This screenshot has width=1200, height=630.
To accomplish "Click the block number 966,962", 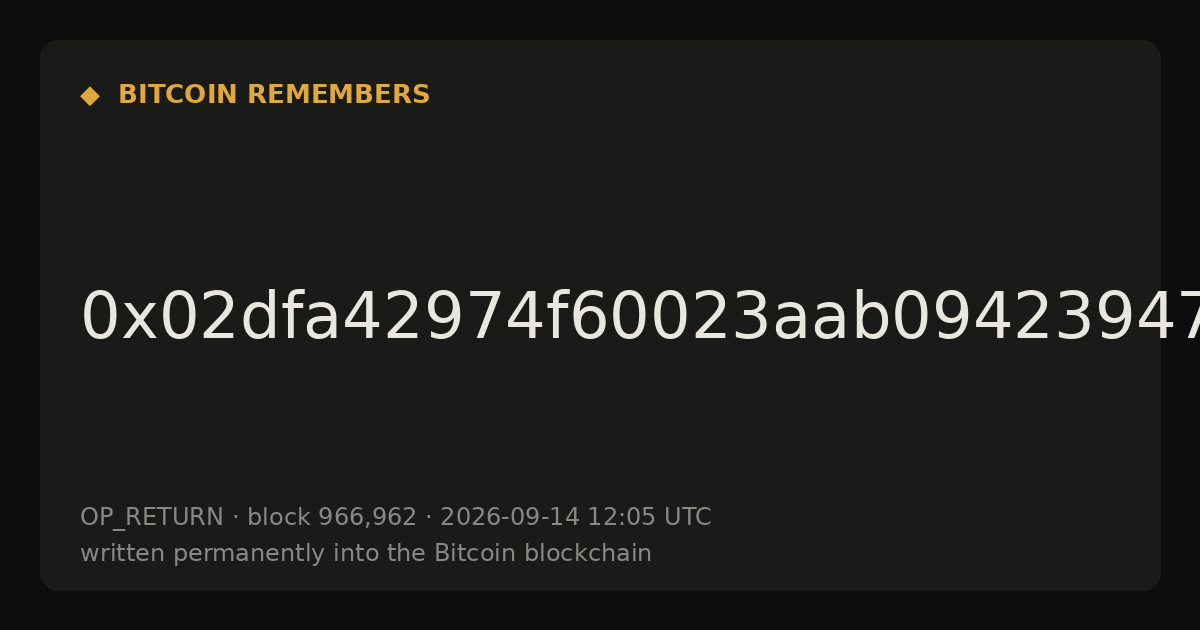I will click(x=367, y=518).
